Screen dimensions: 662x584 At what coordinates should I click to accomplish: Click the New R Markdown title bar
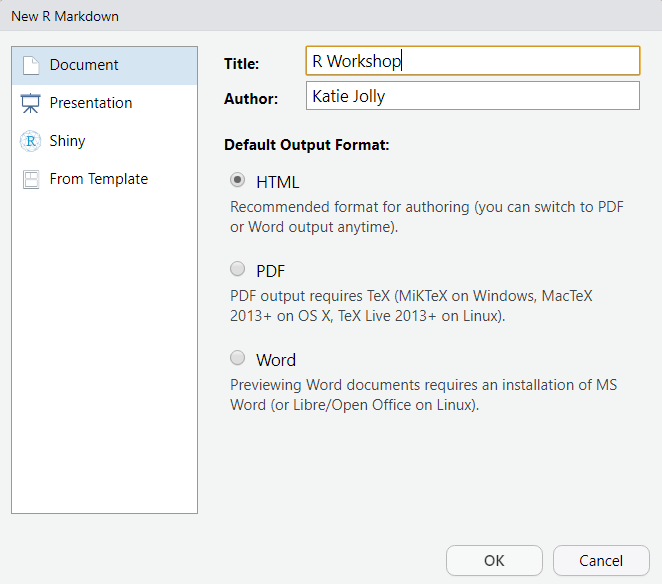pos(331,16)
